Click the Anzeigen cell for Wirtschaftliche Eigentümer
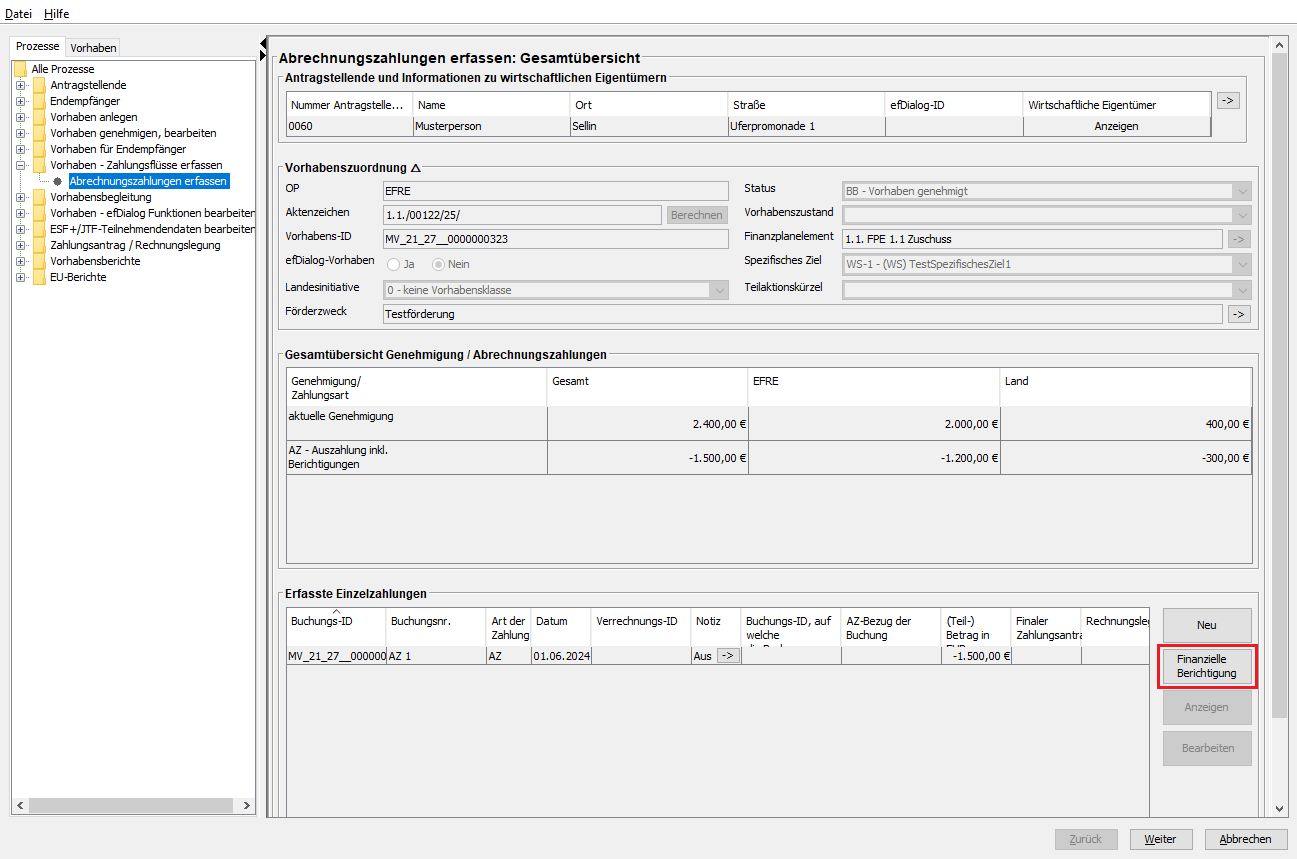Screen dimensions: 1297x859 (1116, 126)
